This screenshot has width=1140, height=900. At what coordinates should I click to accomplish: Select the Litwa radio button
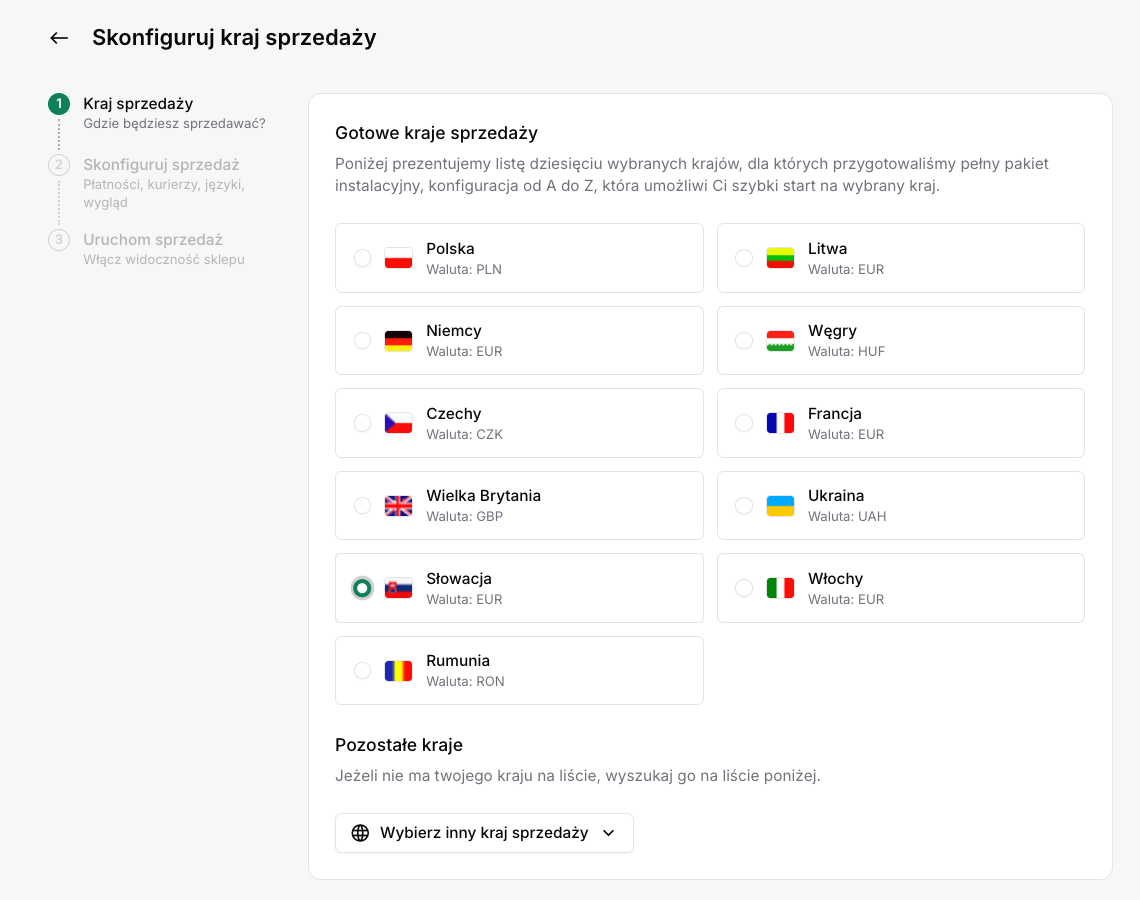[x=744, y=258]
